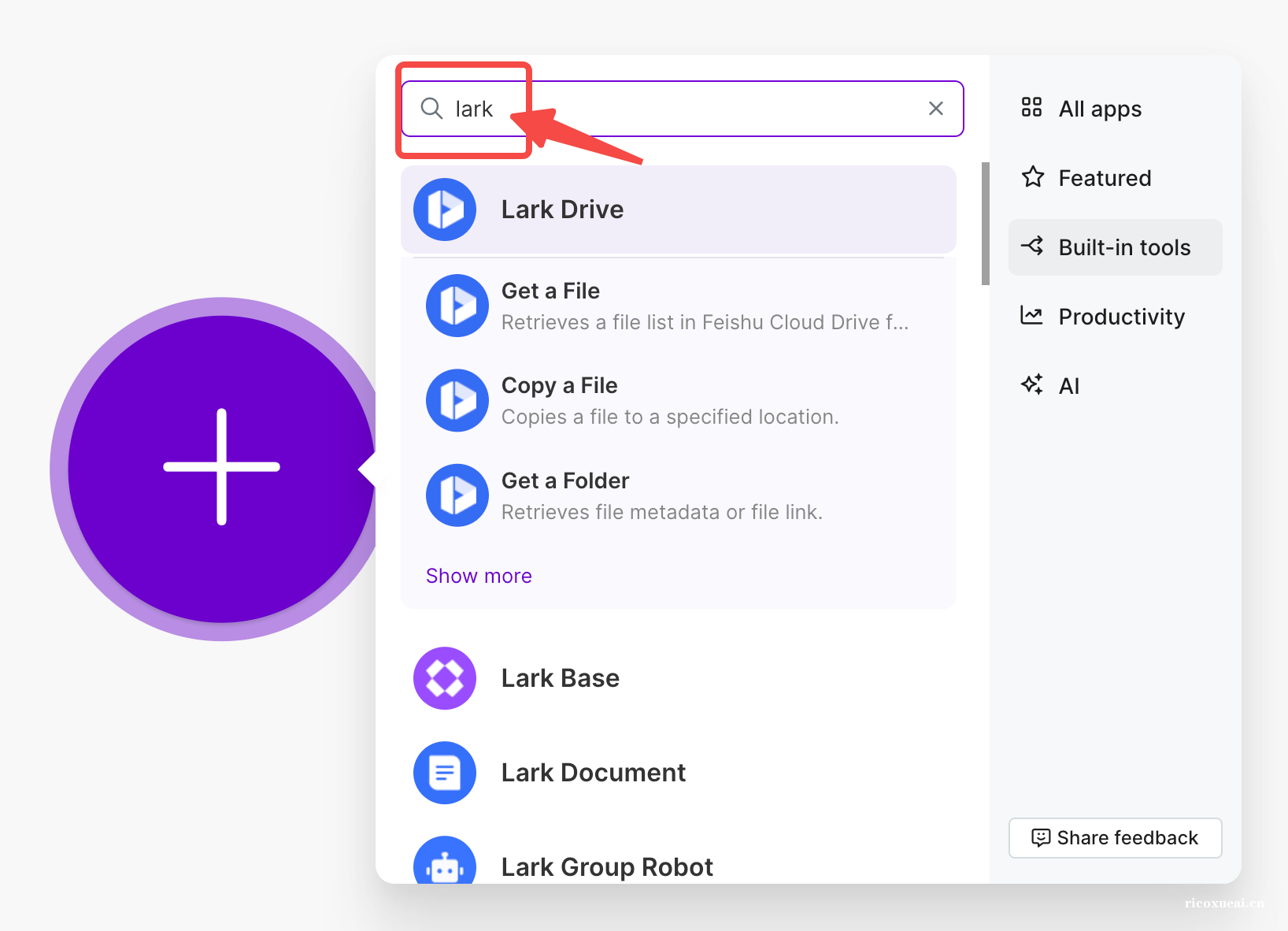The image size is (1288, 931).
Task: Focus the app search field containing lark
Action: pyautogui.click(x=682, y=109)
